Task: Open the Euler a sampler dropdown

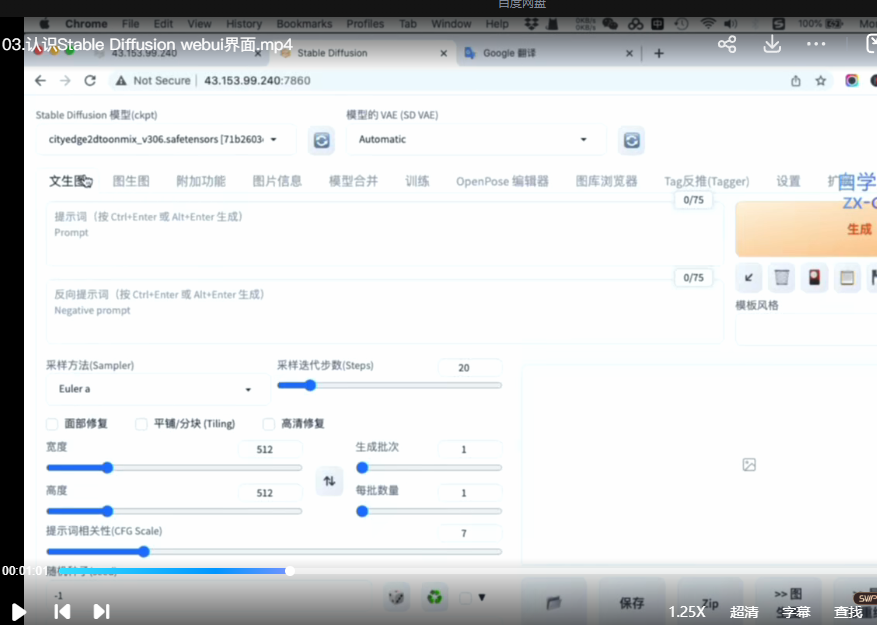Action: tap(158, 389)
